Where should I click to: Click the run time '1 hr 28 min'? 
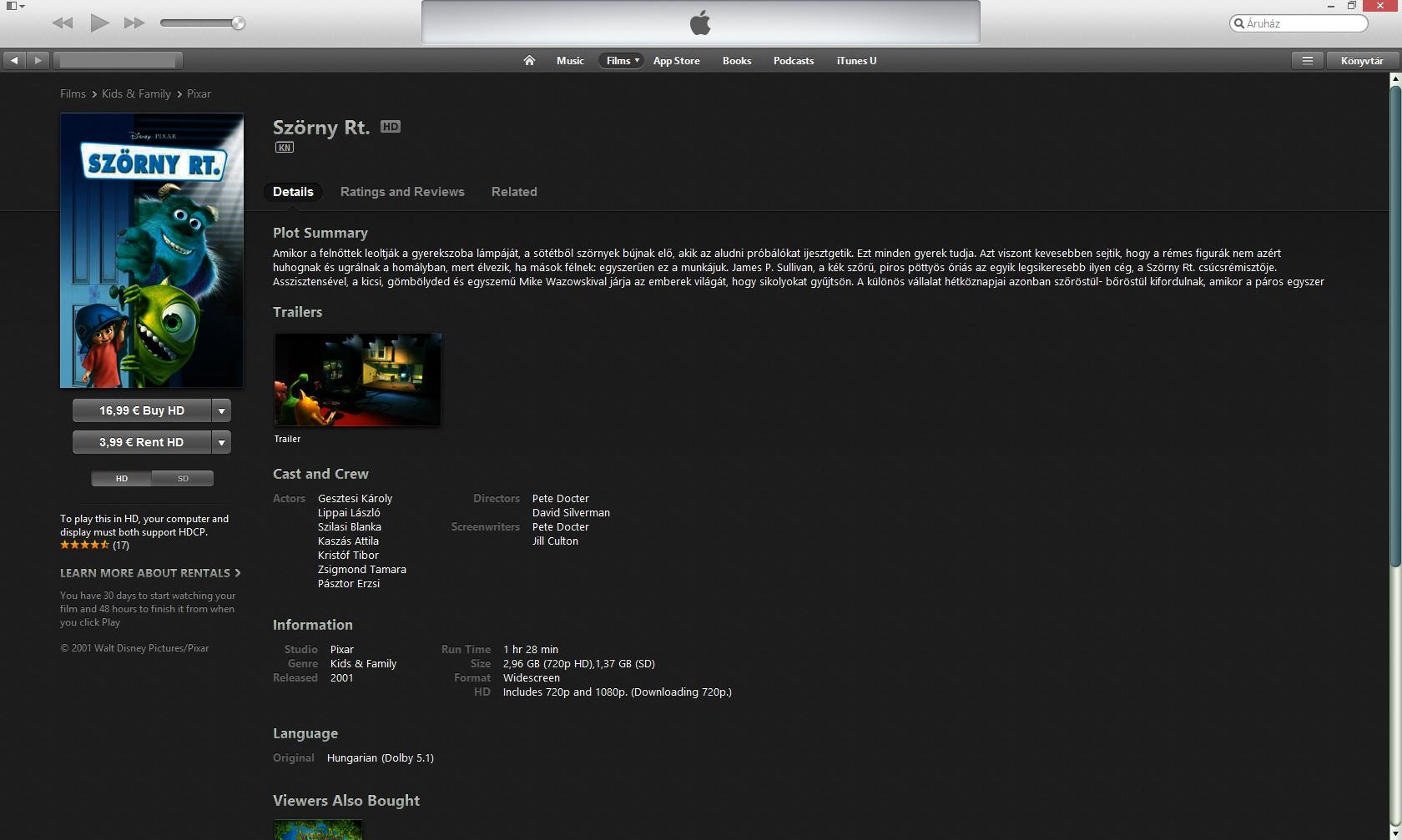coord(531,650)
